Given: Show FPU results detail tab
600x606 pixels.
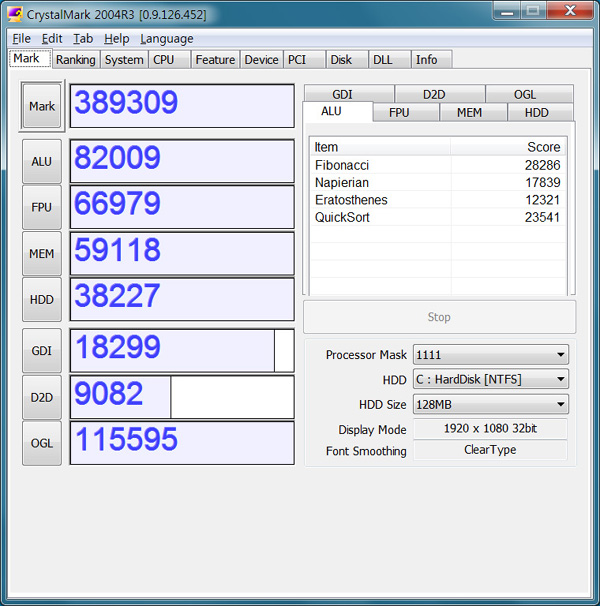Looking at the screenshot, I should 406,112.
